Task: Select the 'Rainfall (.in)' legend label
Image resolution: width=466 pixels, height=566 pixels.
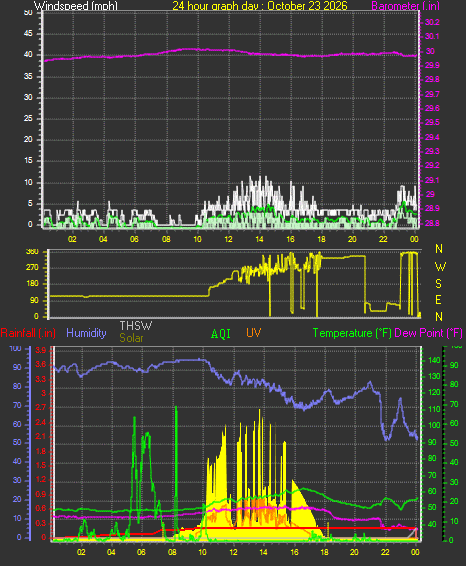Action: point(28,333)
